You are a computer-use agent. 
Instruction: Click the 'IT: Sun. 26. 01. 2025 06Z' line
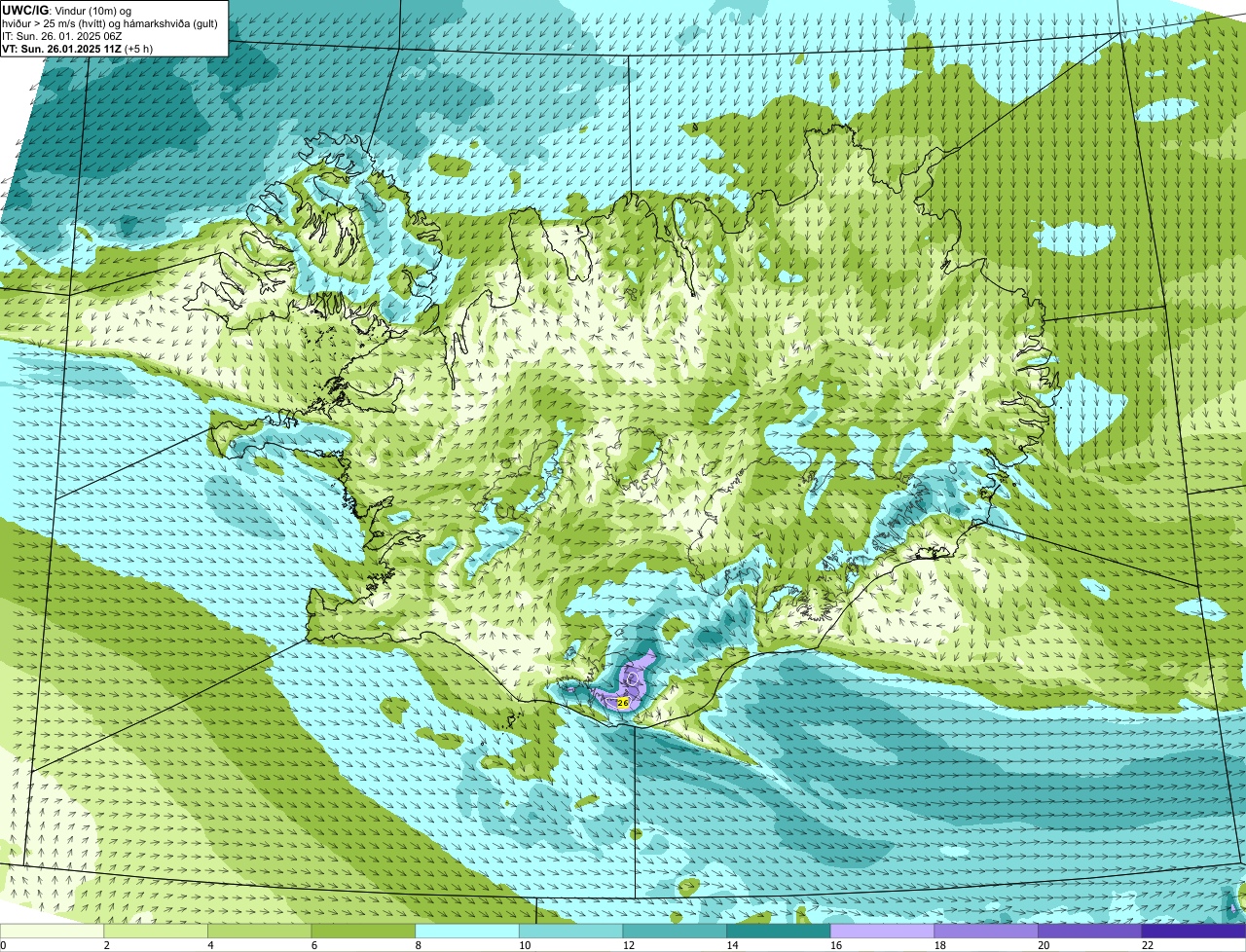click(62, 35)
